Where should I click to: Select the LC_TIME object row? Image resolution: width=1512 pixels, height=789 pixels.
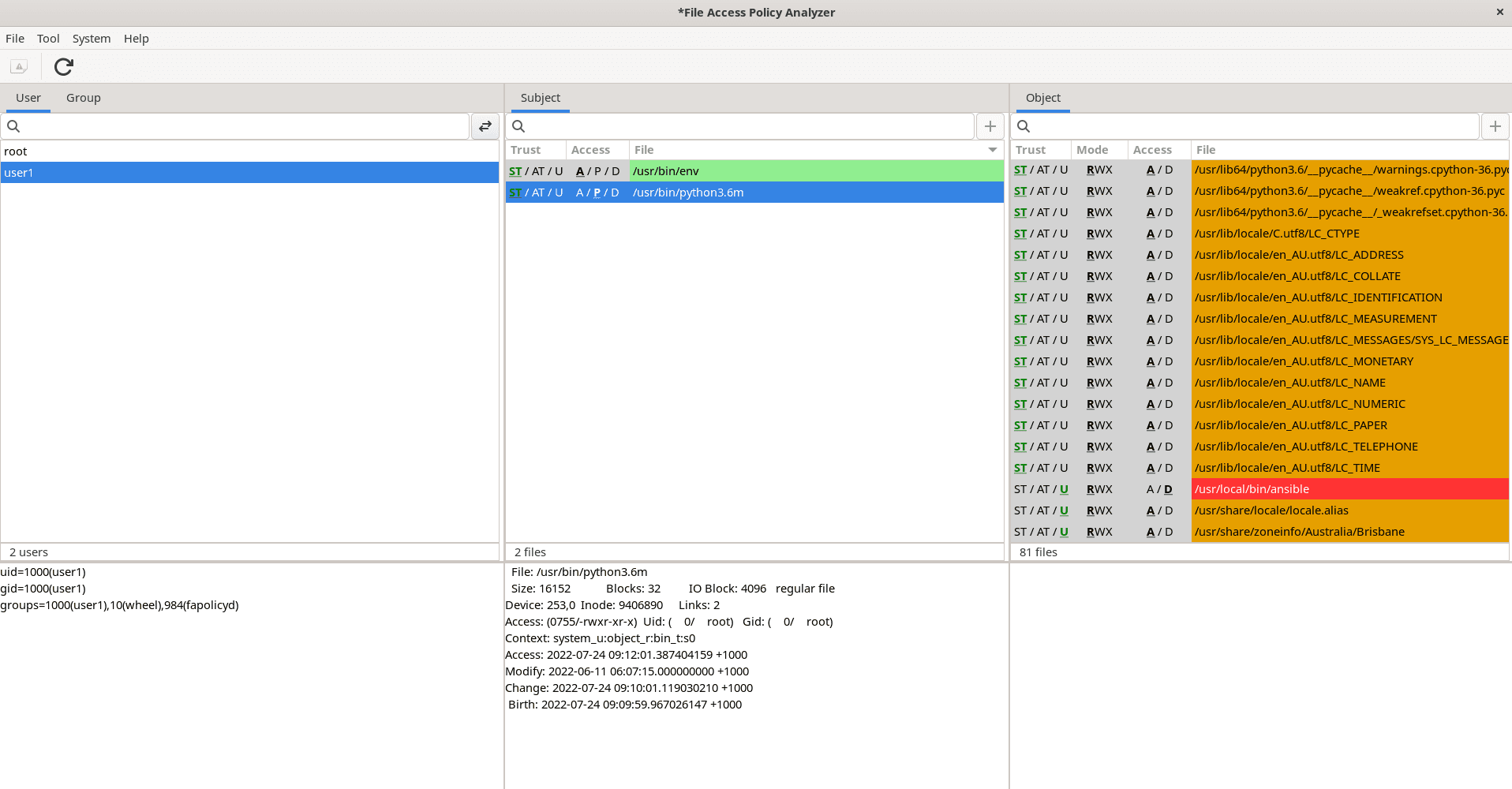1259,468
